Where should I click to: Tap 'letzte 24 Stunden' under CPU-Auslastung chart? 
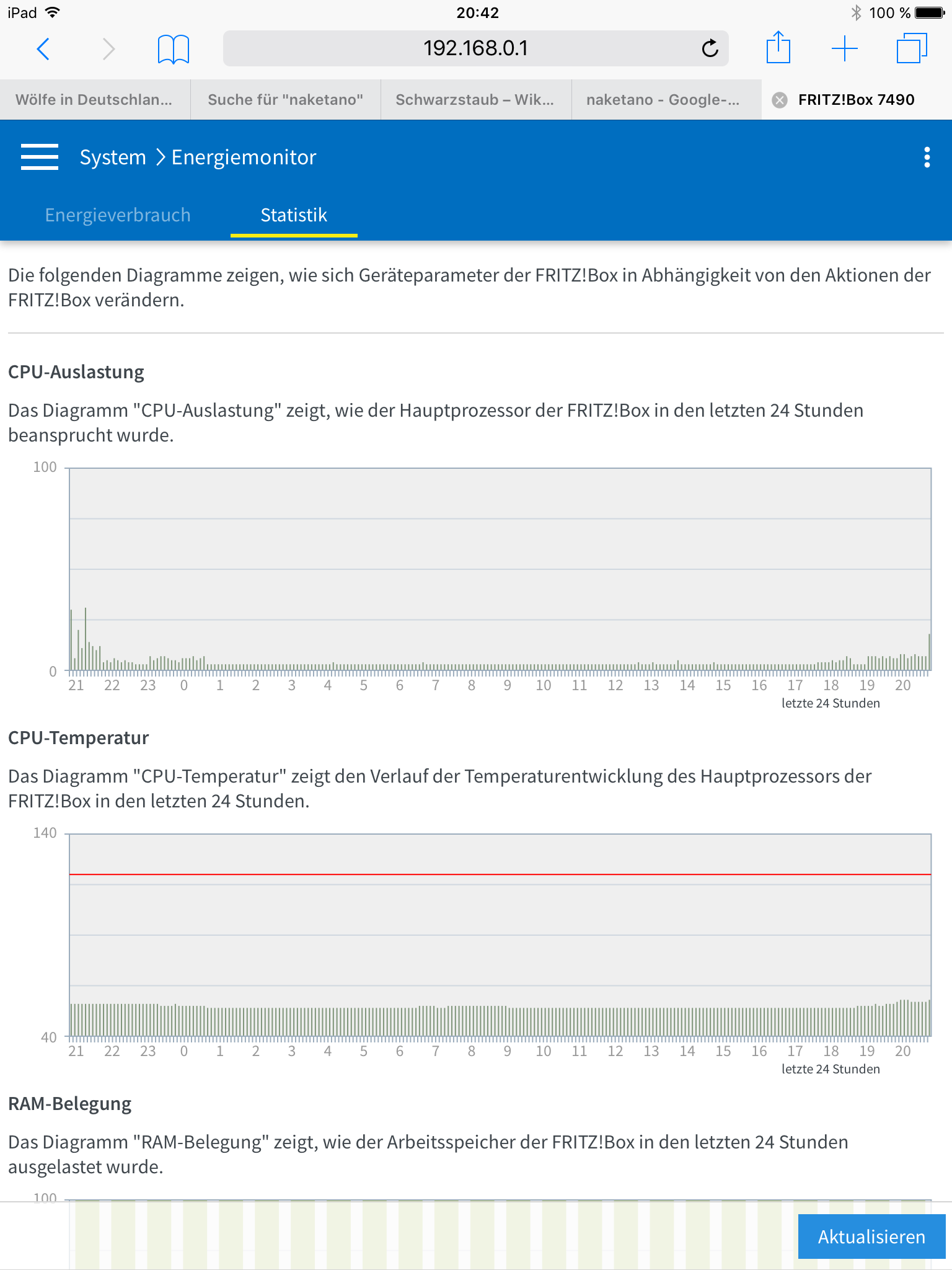(831, 703)
